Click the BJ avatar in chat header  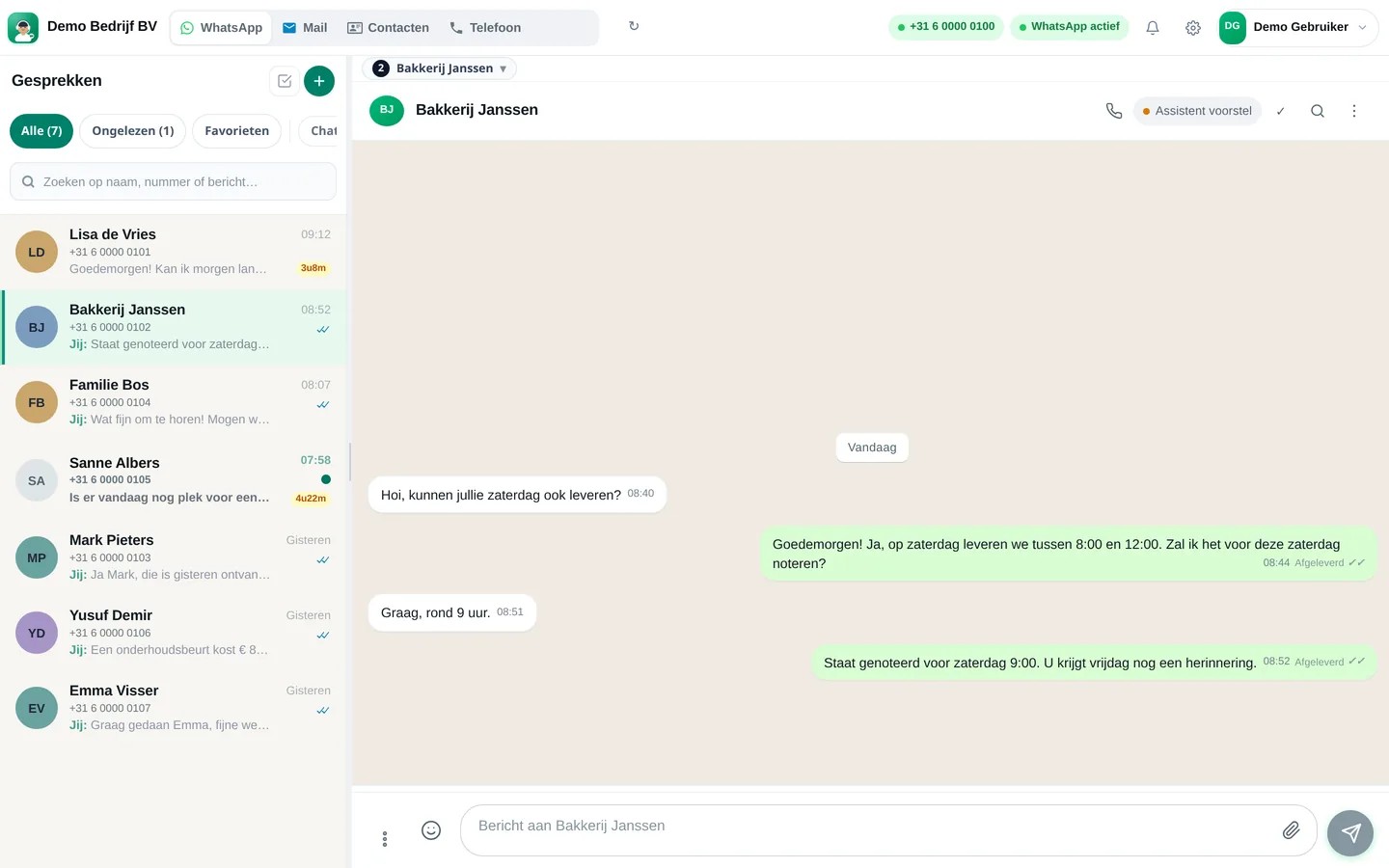(x=387, y=110)
